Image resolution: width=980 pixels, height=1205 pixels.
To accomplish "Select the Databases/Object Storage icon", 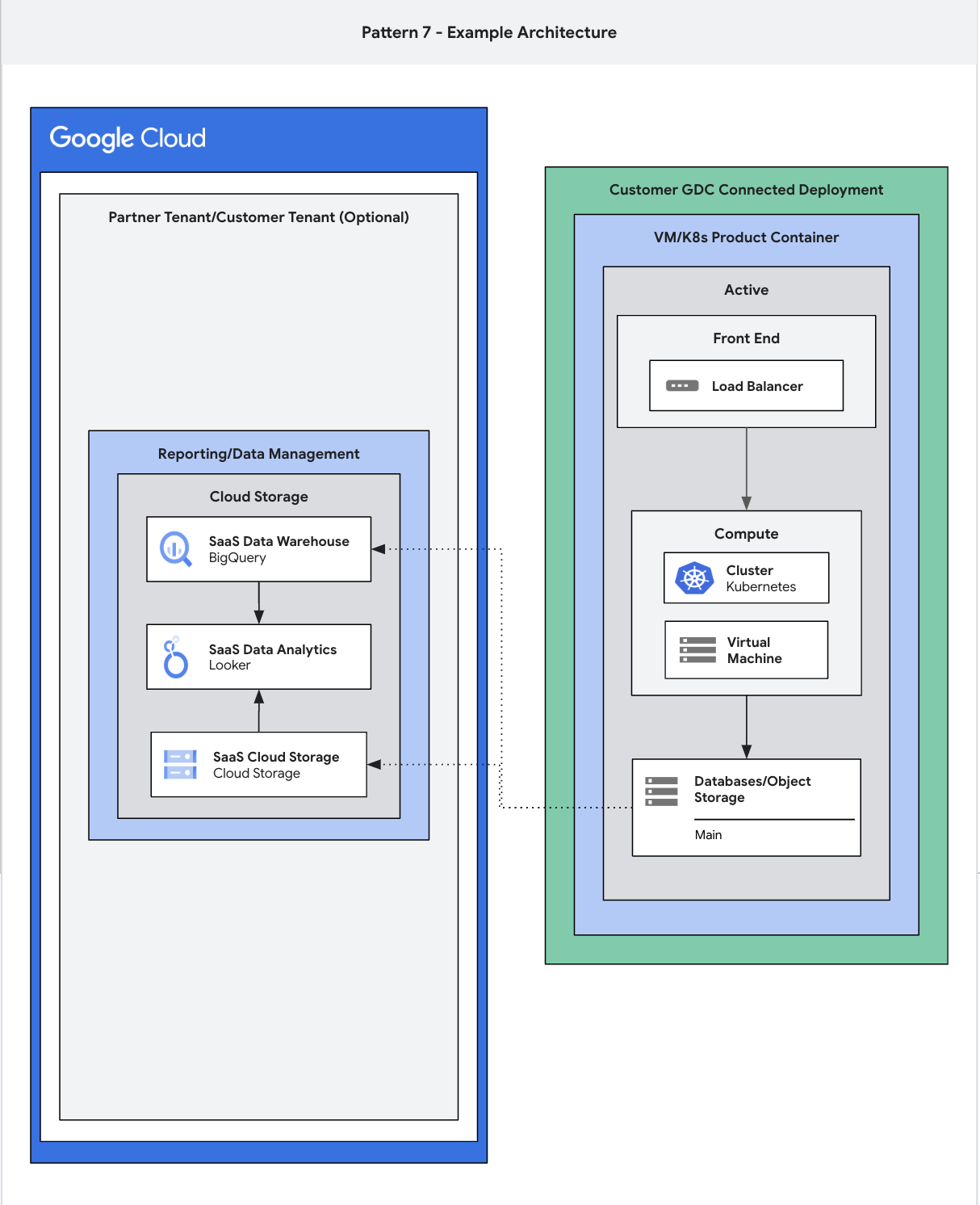I will [x=661, y=791].
